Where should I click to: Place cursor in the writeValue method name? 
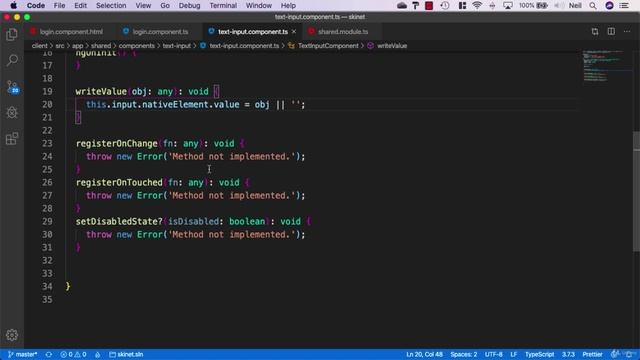(x=101, y=91)
